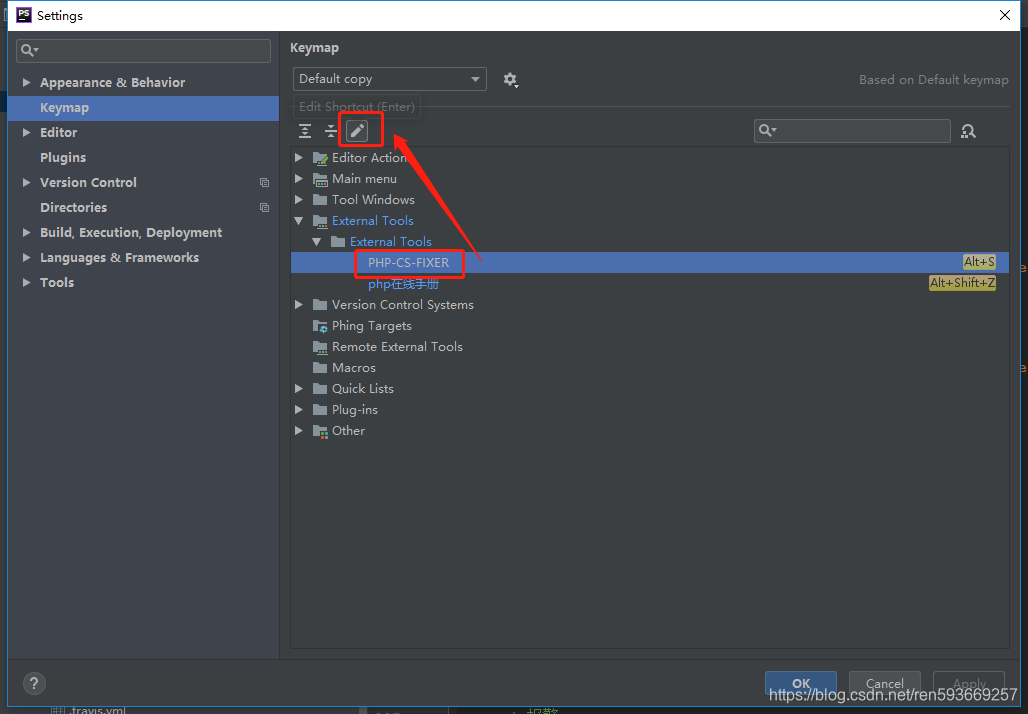Click Find Actions by Shortcut icon
The height and width of the screenshot is (714, 1028).
tap(968, 131)
